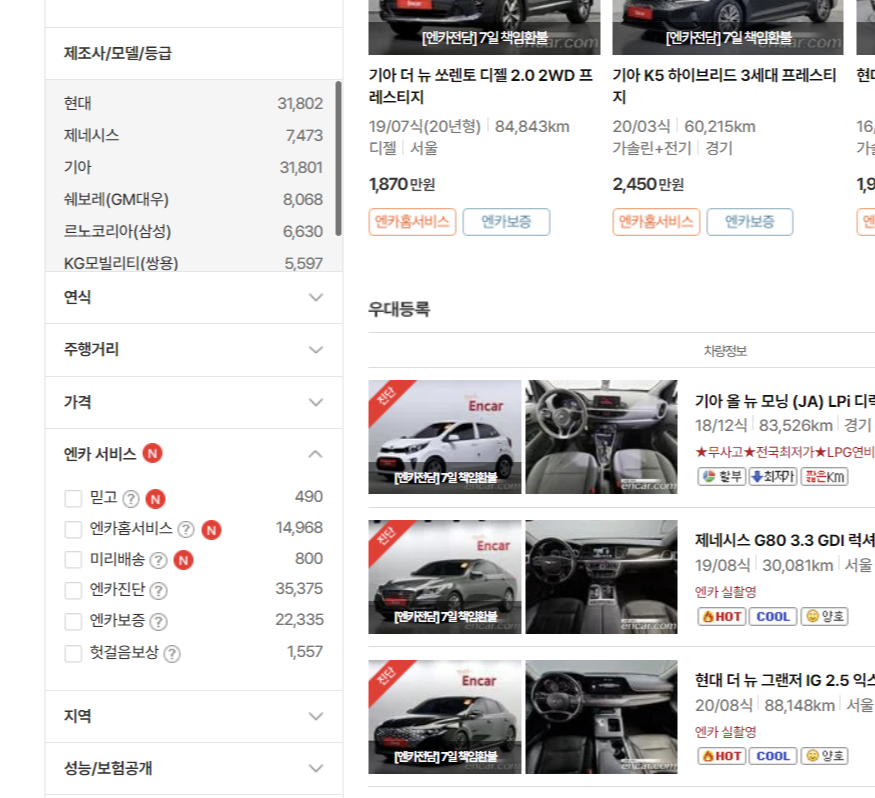The image size is (875, 798).
Task: Open help icon next to 엔카홈서비스
Action: pos(186,529)
